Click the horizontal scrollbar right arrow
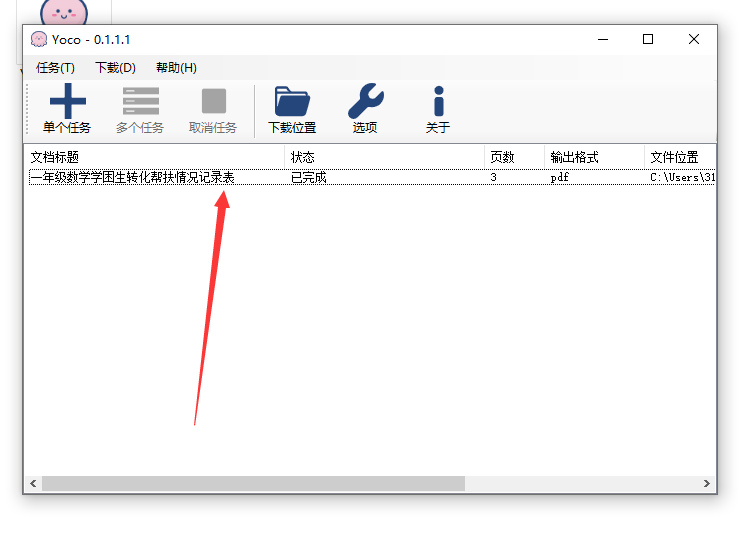The image size is (743, 538). (708, 483)
